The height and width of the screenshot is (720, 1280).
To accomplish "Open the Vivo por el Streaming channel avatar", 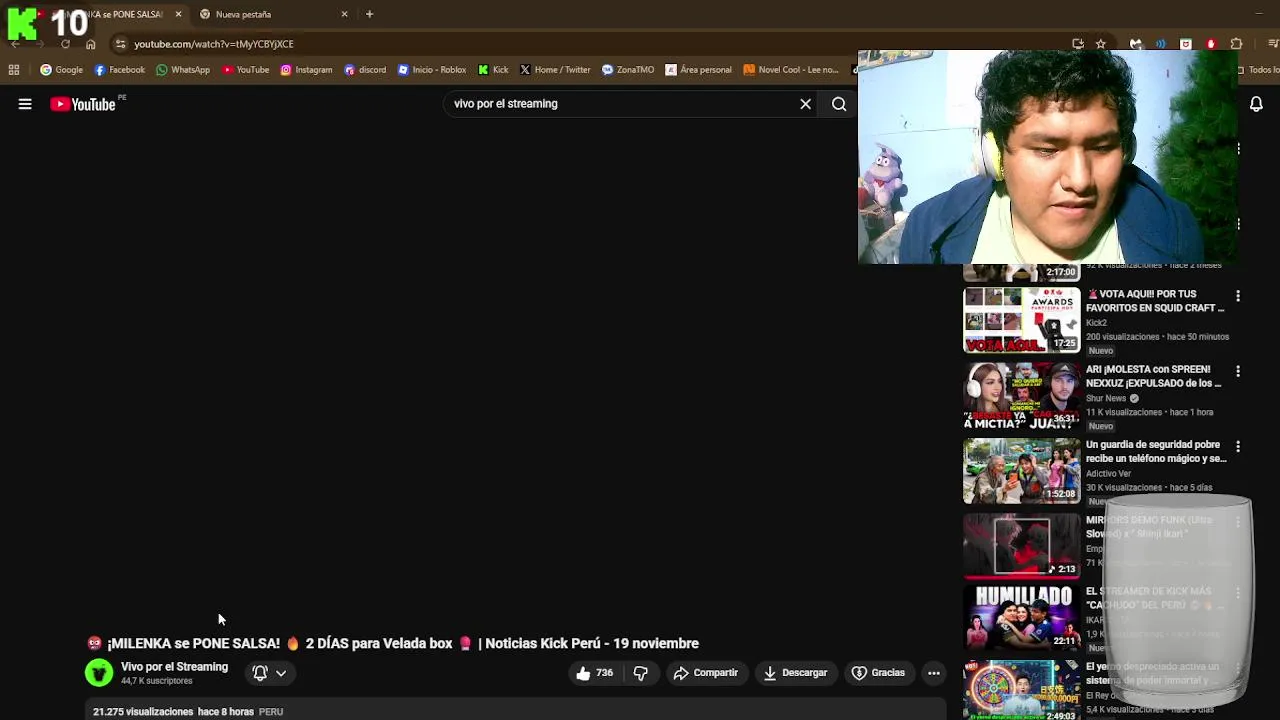I will tap(99, 673).
